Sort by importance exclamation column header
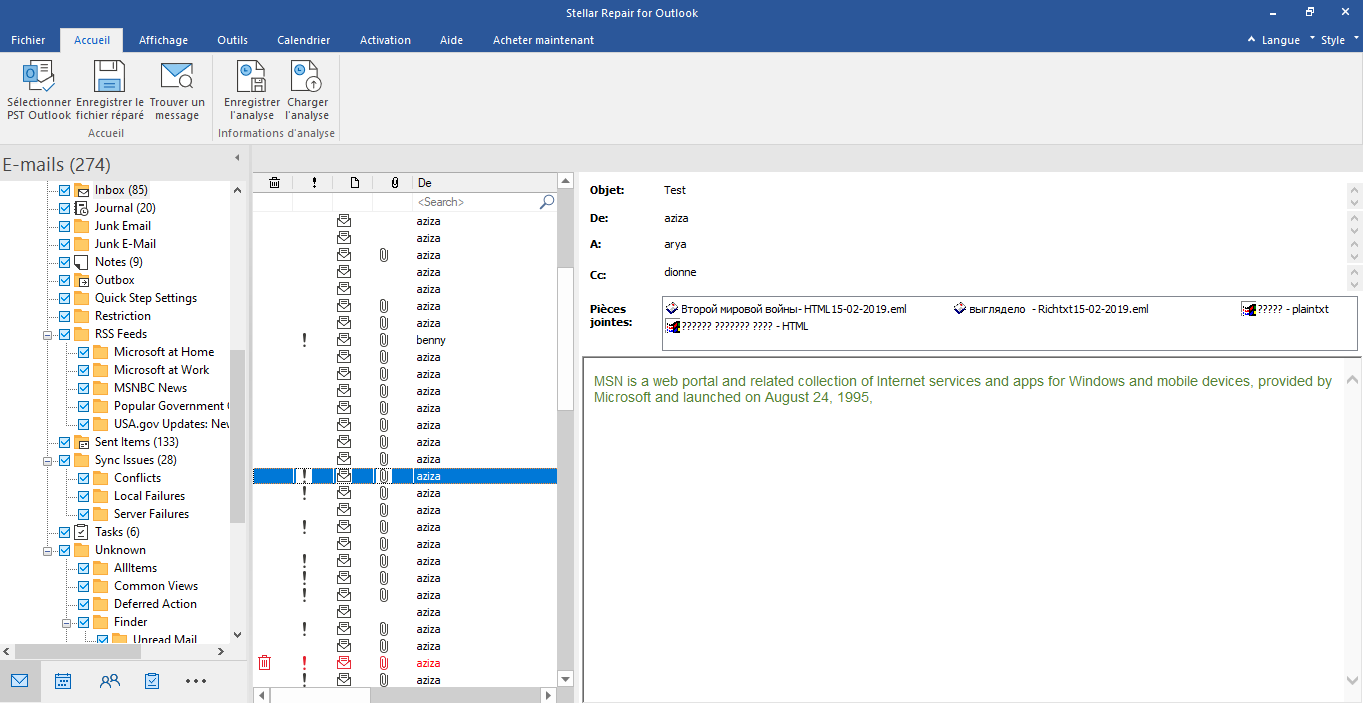1363x703 pixels. coord(314,183)
